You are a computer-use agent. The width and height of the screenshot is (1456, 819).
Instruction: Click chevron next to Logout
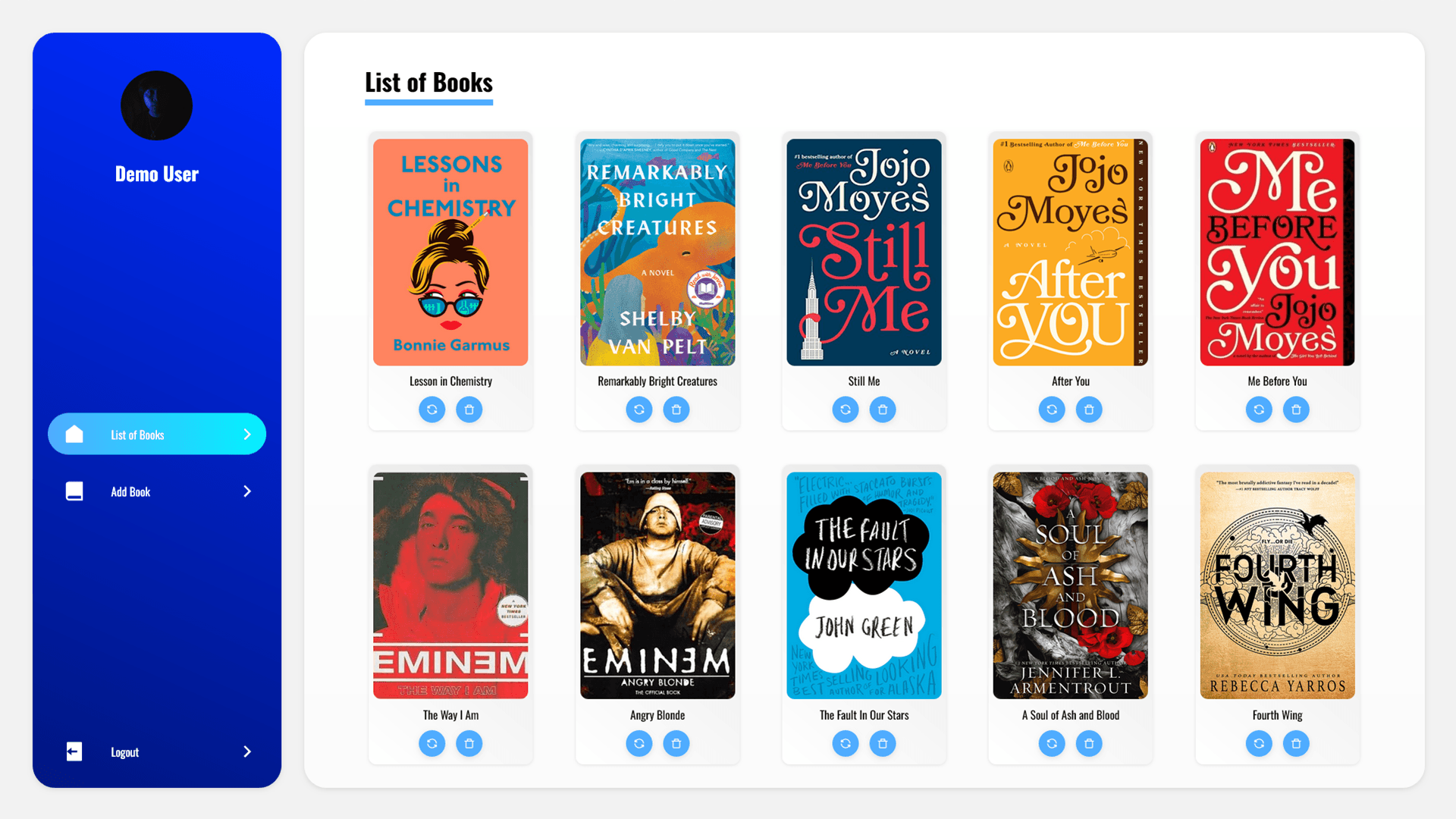pyautogui.click(x=247, y=752)
